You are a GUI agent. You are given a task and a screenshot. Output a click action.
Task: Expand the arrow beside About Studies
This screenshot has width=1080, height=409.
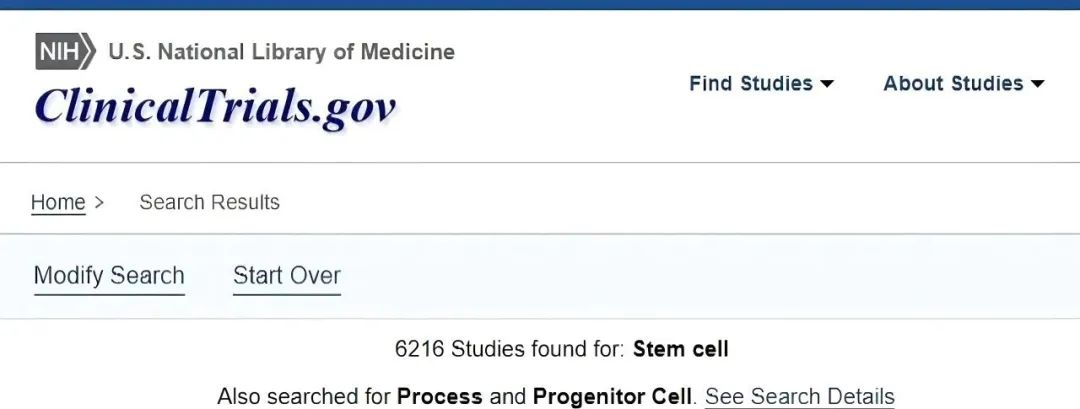[x=1037, y=84]
